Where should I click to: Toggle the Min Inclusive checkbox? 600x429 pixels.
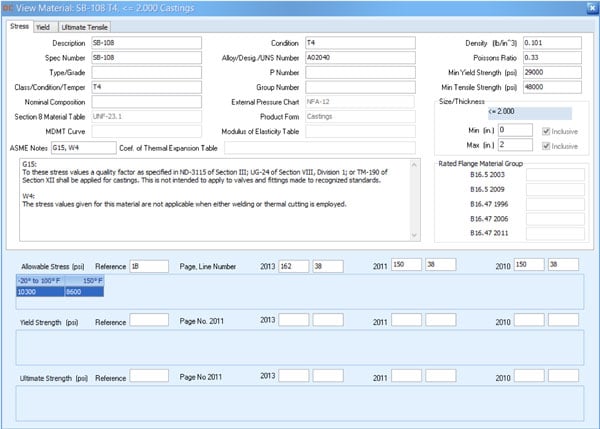(546, 130)
